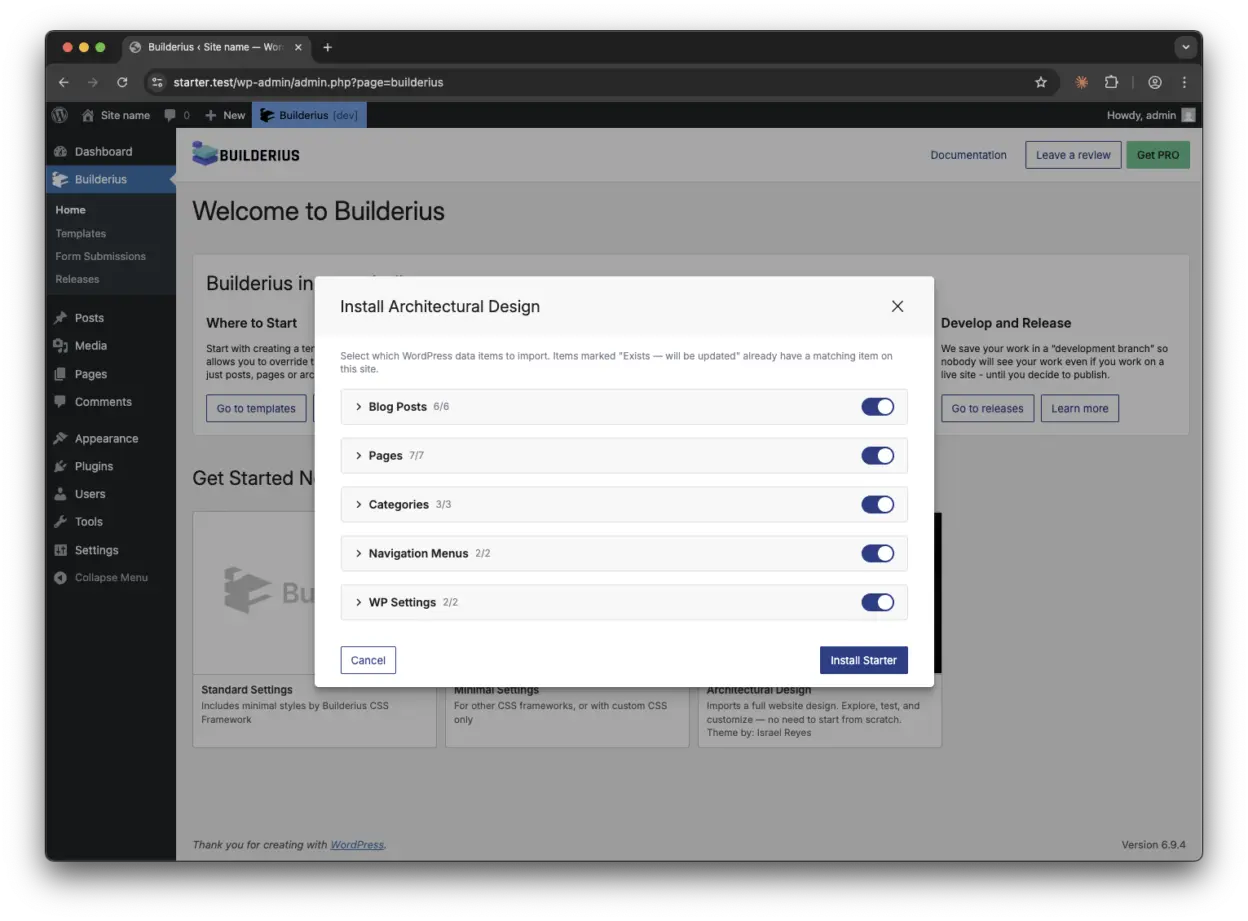Expand the Categories item list

coord(359,505)
